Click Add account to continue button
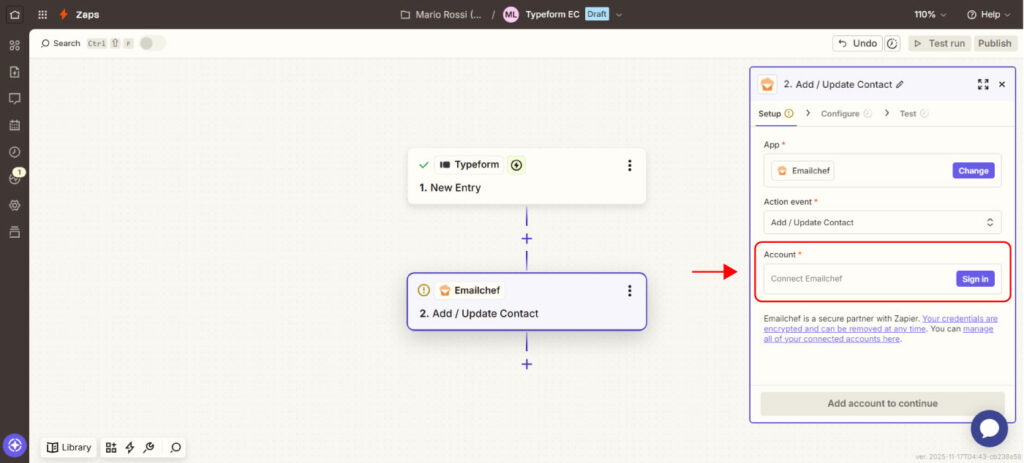Image resolution: width=1024 pixels, height=463 pixels. point(882,404)
